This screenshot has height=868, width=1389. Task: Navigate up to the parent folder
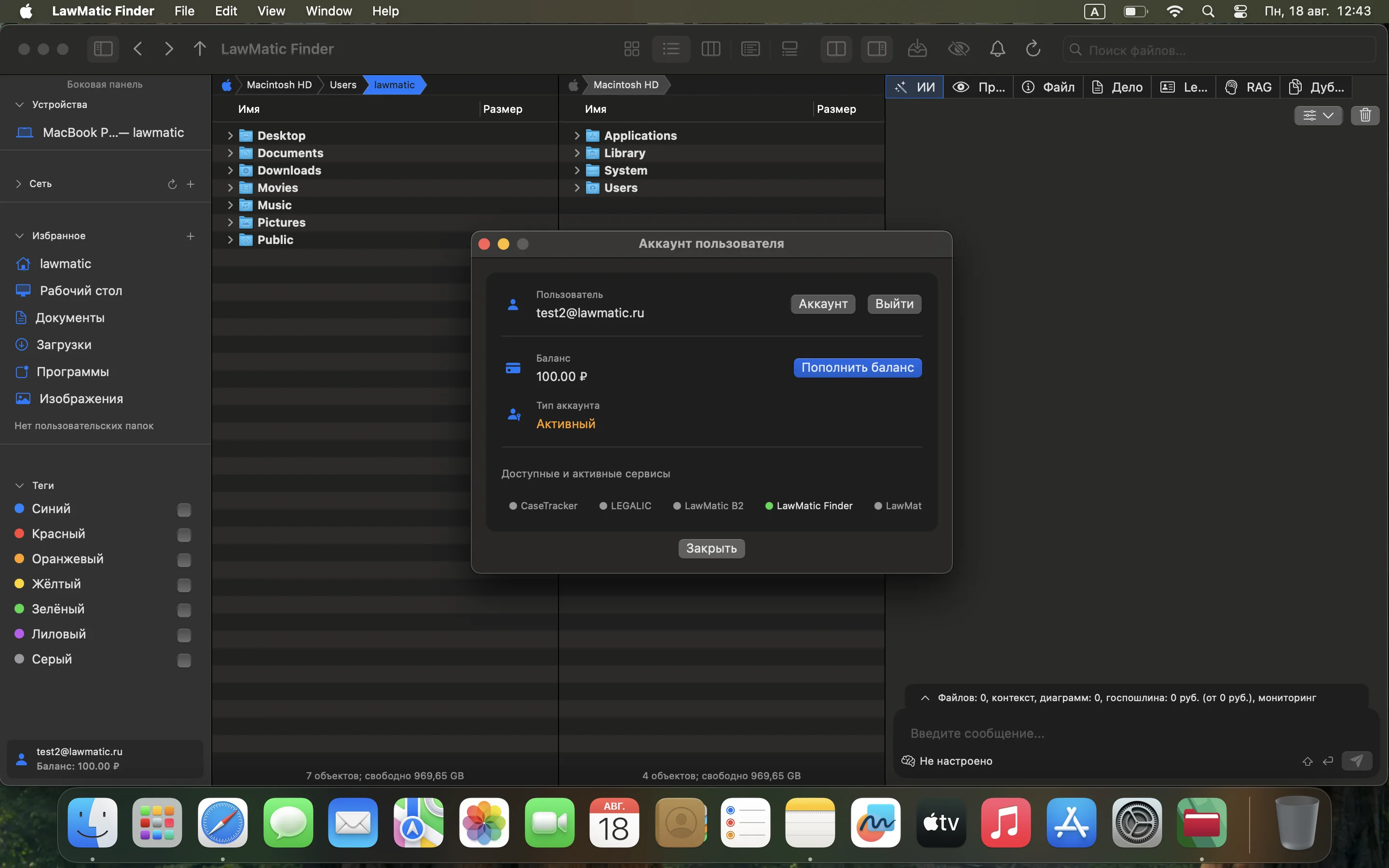pos(199,49)
